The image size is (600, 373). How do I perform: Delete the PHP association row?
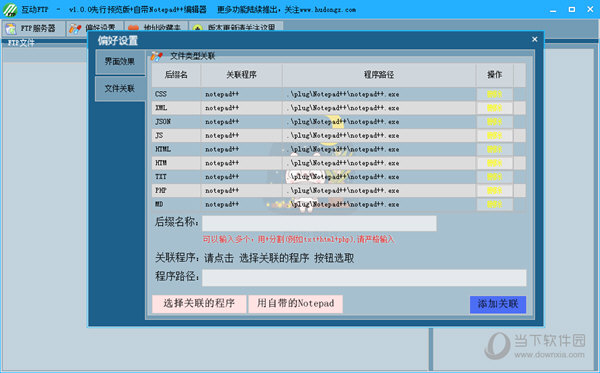pyautogui.click(x=494, y=191)
